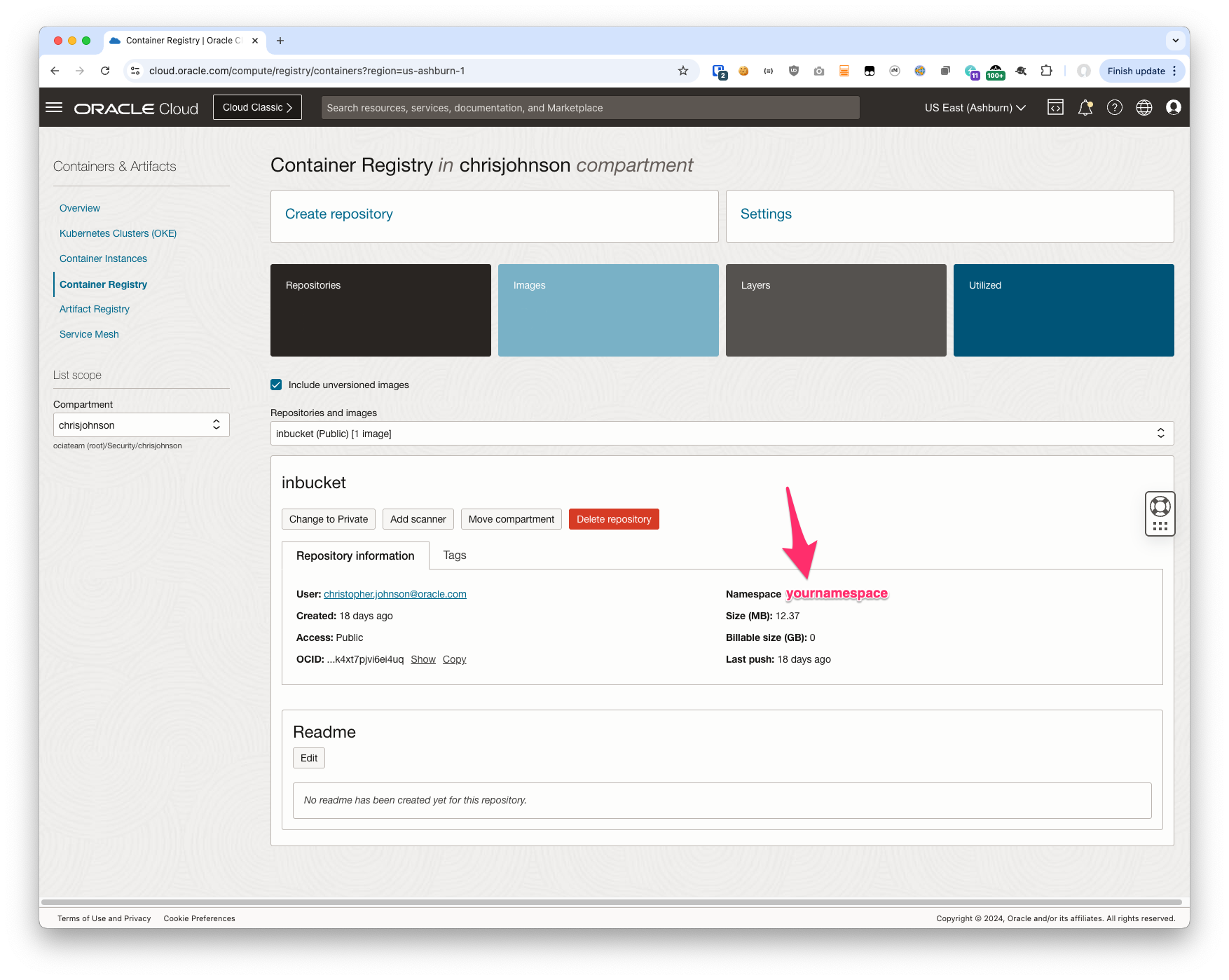Open the language globe selector
The width and height of the screenshot is (1229, 980).
pyautogui.click(x=1144, y=107)
